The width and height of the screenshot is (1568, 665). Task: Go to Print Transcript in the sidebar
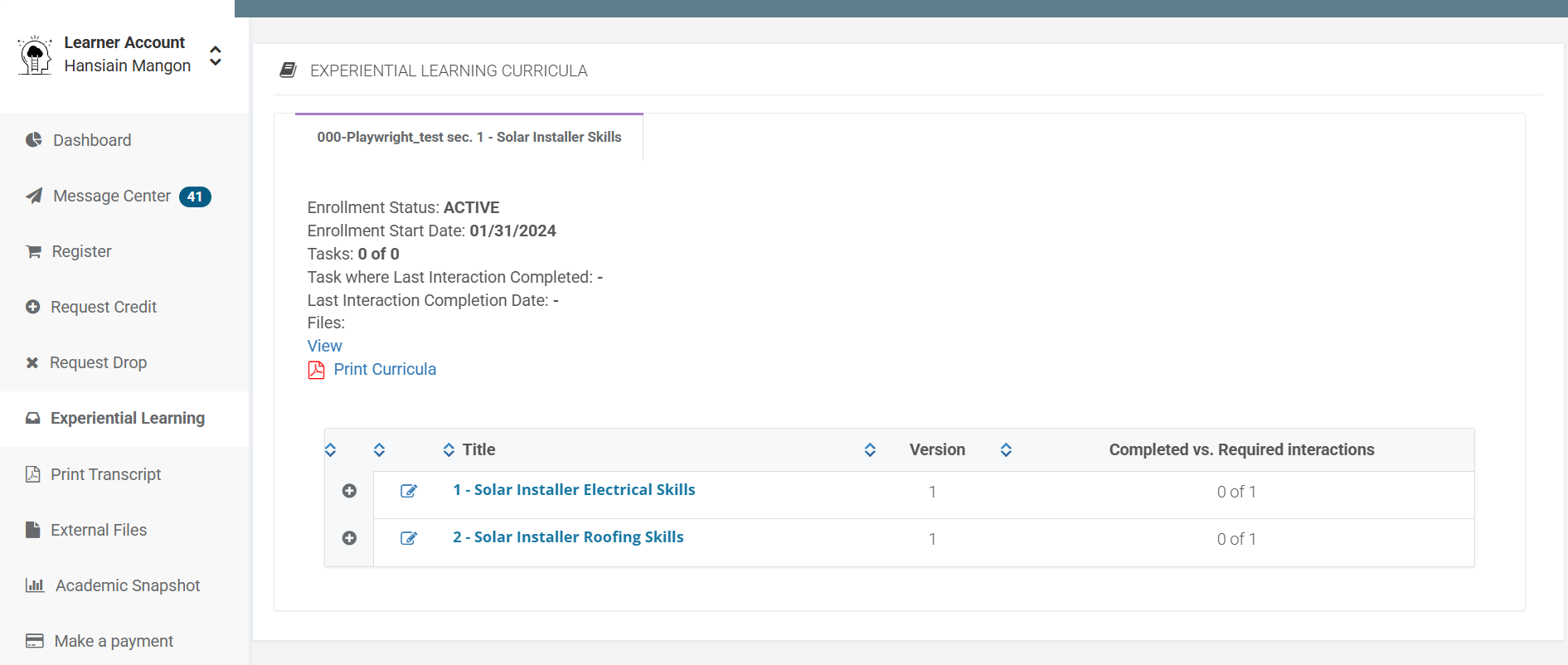click(x=105, y=474)
